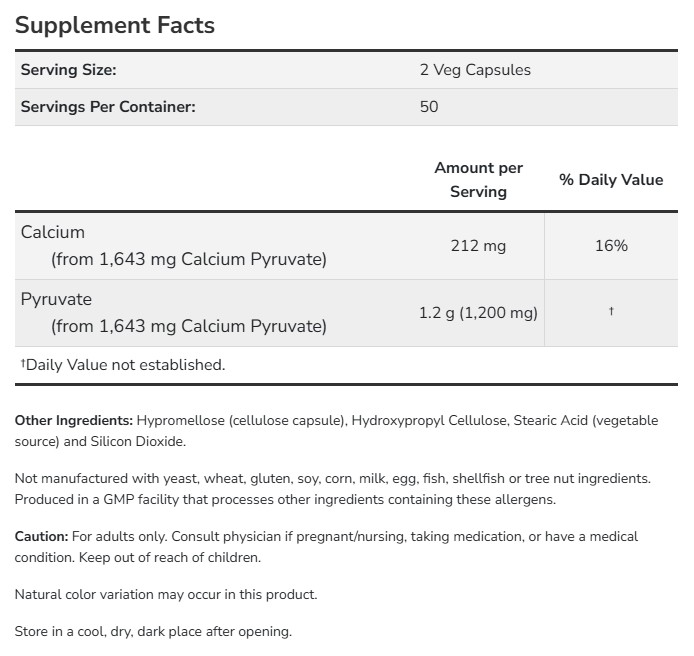Viewport: 694px width, 656px height.
Task: Click the Daily Value not established footnote
Action: pos(123,365)
